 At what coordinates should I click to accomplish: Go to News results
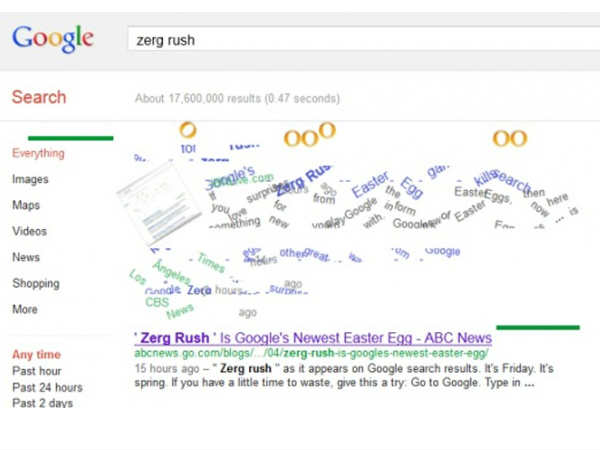click(x=26, y=257)
